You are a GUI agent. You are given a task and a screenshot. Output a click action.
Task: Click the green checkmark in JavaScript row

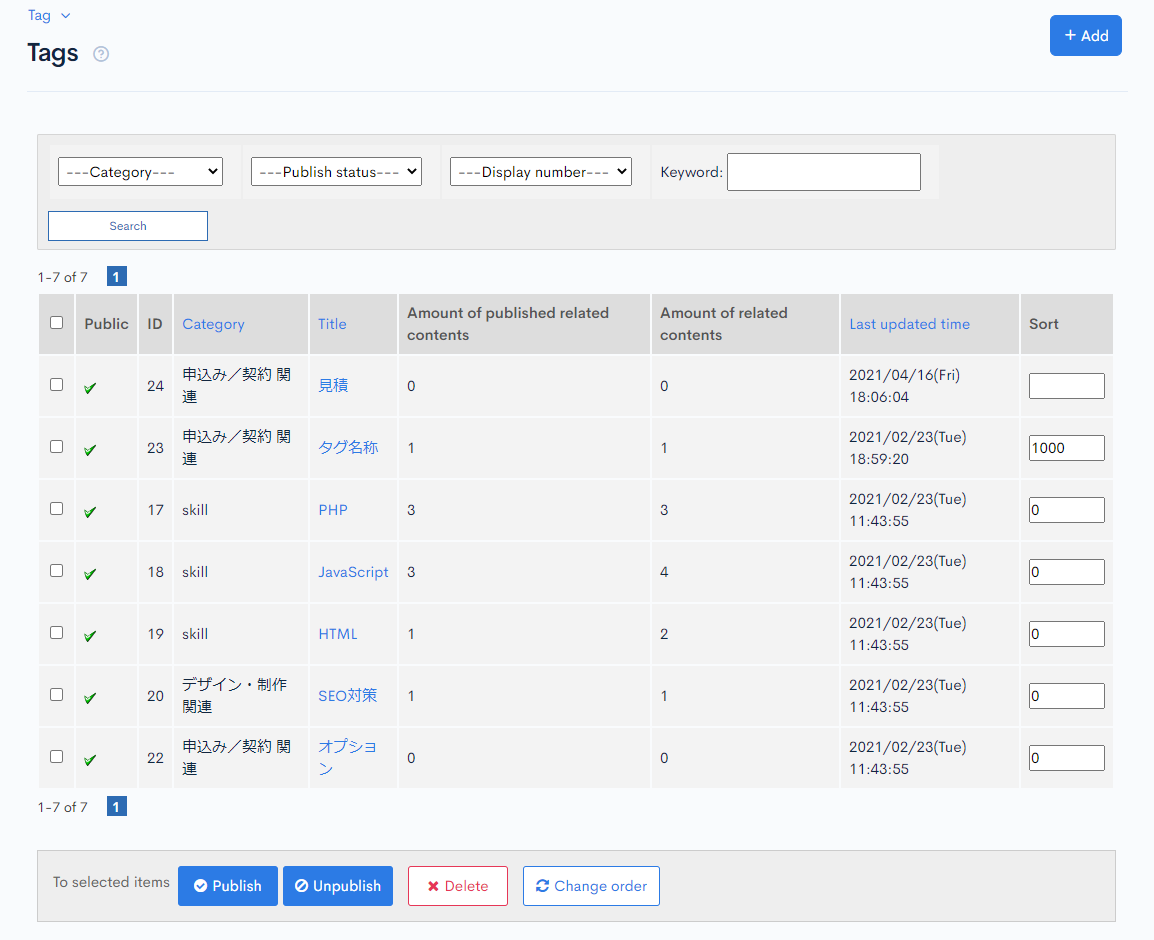click(90, 573)
